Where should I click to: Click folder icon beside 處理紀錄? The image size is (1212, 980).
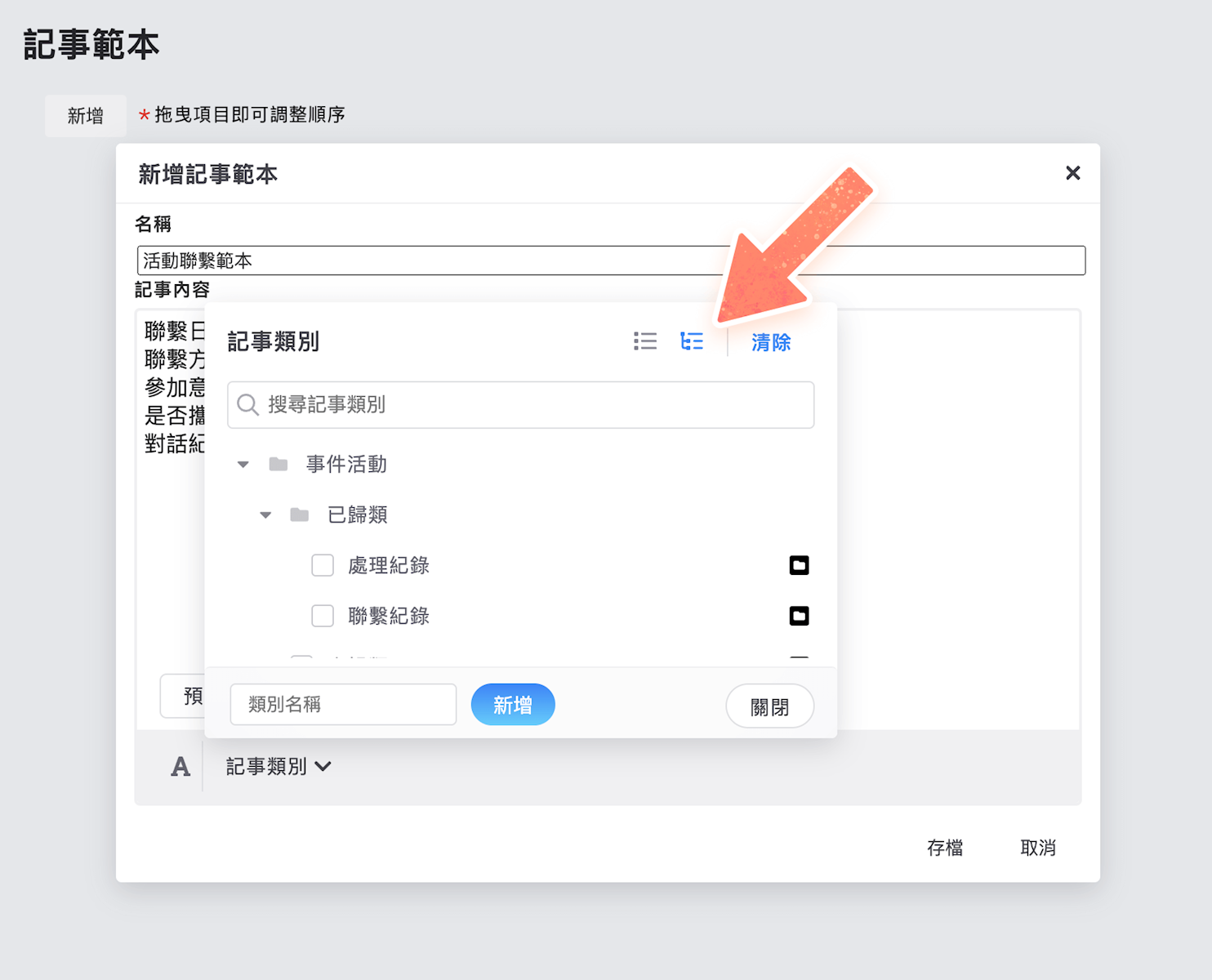(x=799, y=565)
